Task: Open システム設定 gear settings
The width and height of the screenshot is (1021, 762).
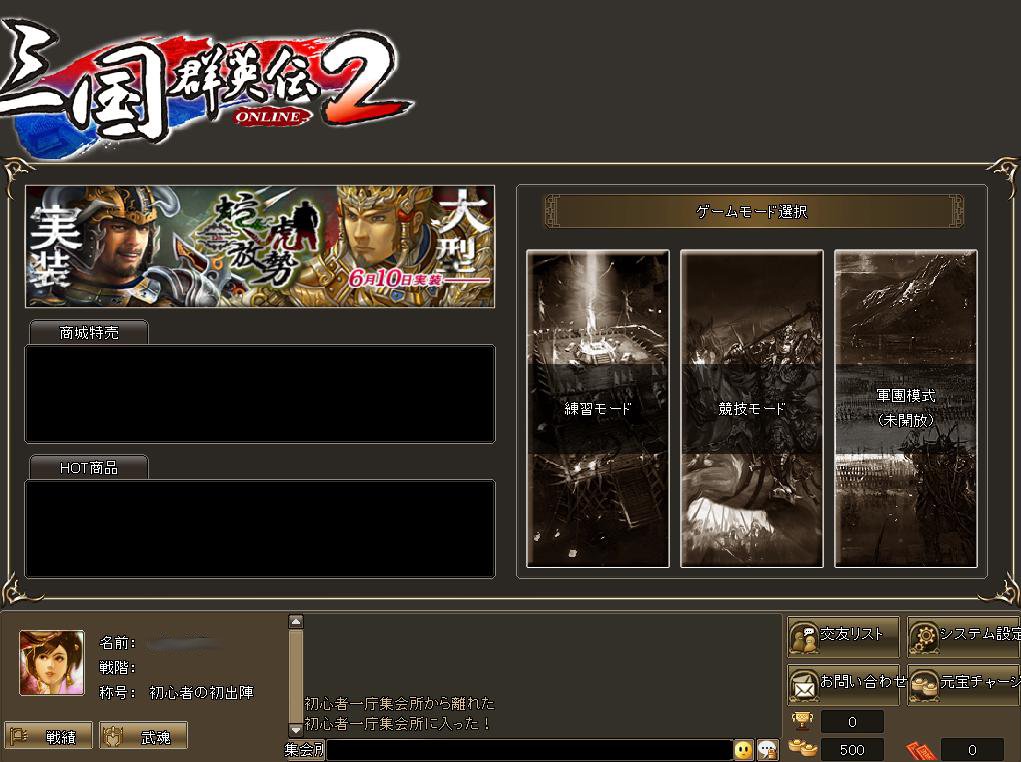Action: (964, 636)
